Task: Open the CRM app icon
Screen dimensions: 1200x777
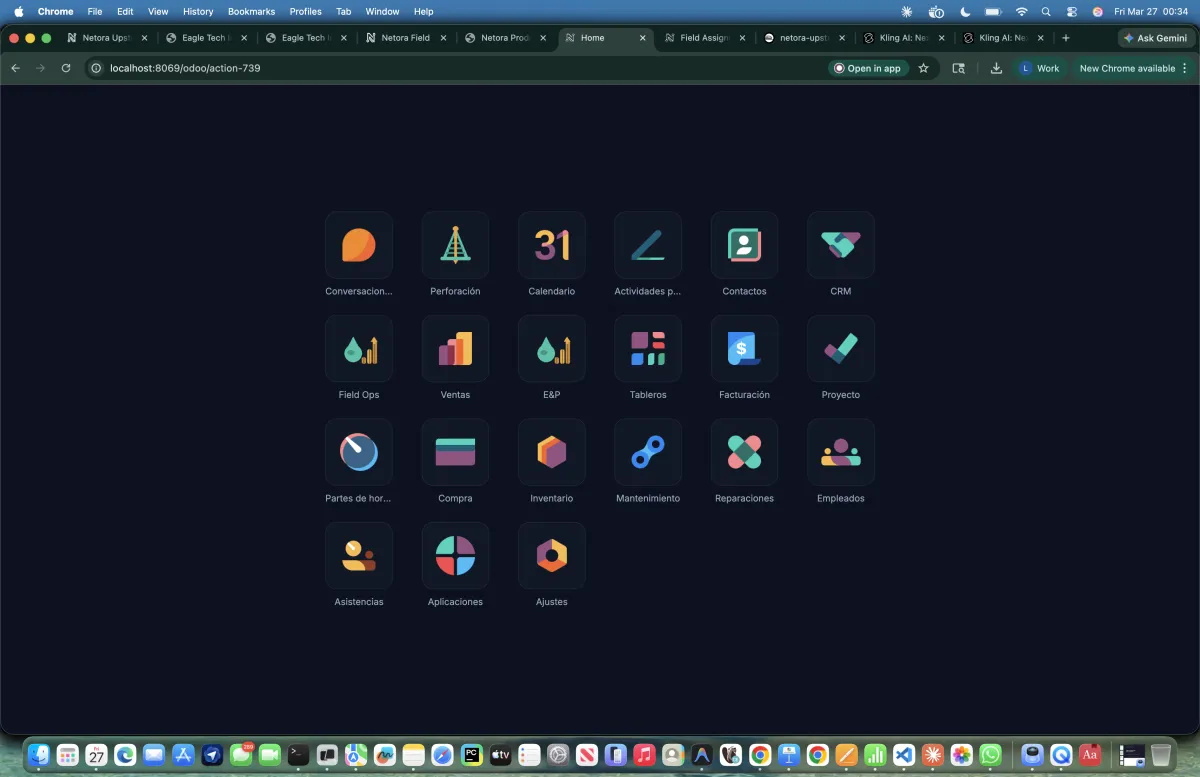Action: pyautogui.click(x=840, y=245)
